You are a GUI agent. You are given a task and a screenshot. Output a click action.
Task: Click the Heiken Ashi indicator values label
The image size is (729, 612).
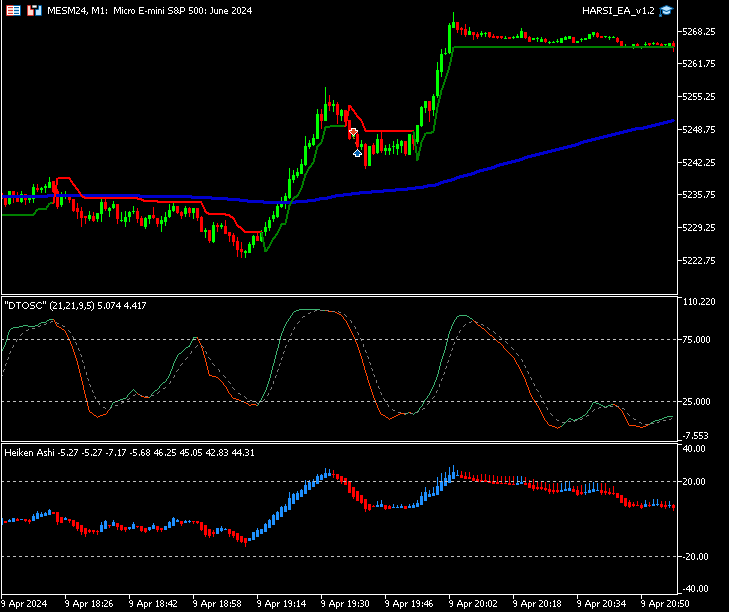129,452
